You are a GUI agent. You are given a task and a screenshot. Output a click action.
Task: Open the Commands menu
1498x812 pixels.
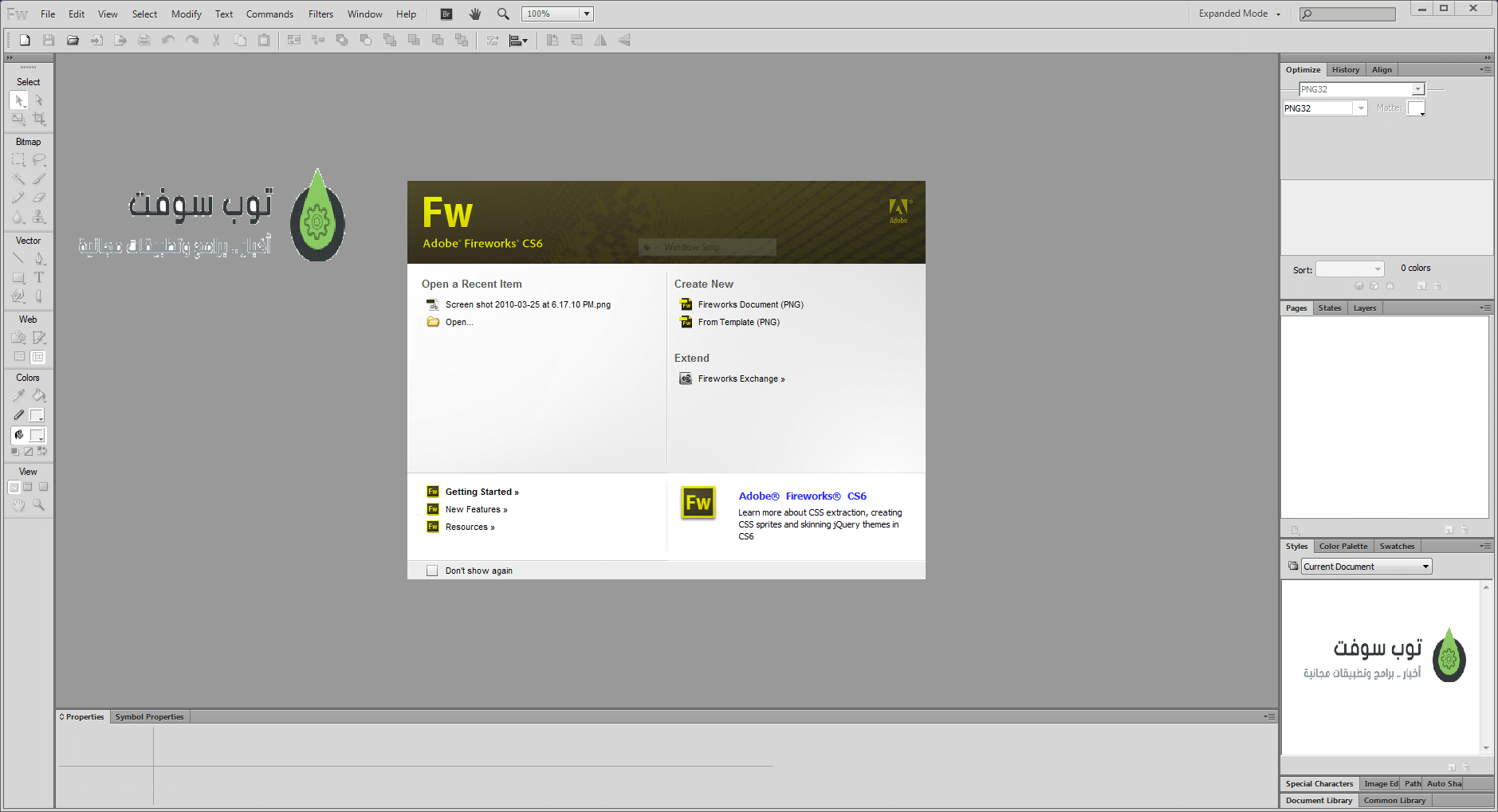coord(269,14)
